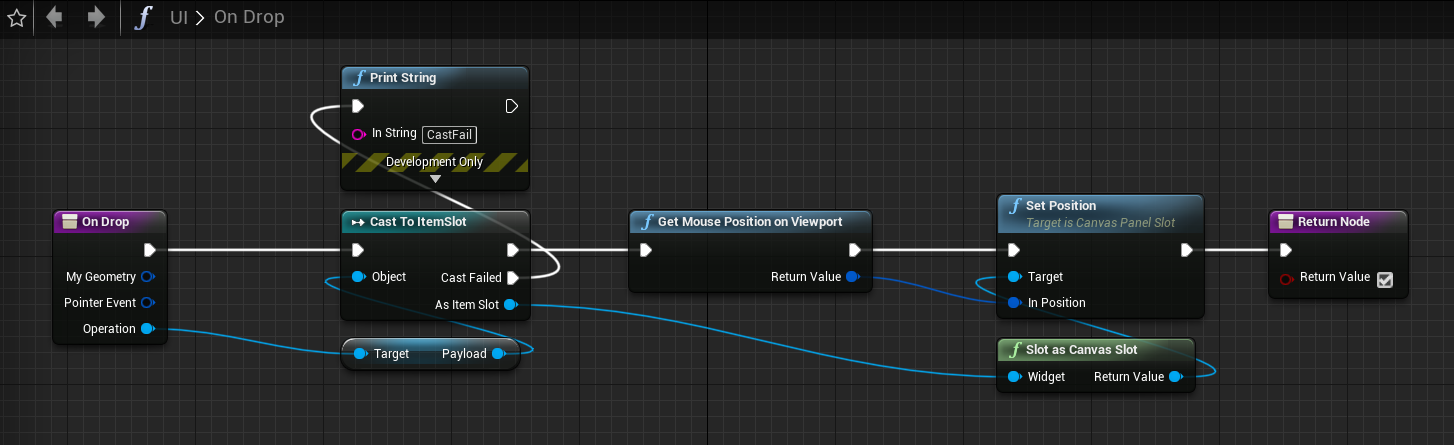The width and height of the screenshot is (1454, 445).
Task: Select Slot as Canvas Slot node title
Action: [x=1082, y=349]
